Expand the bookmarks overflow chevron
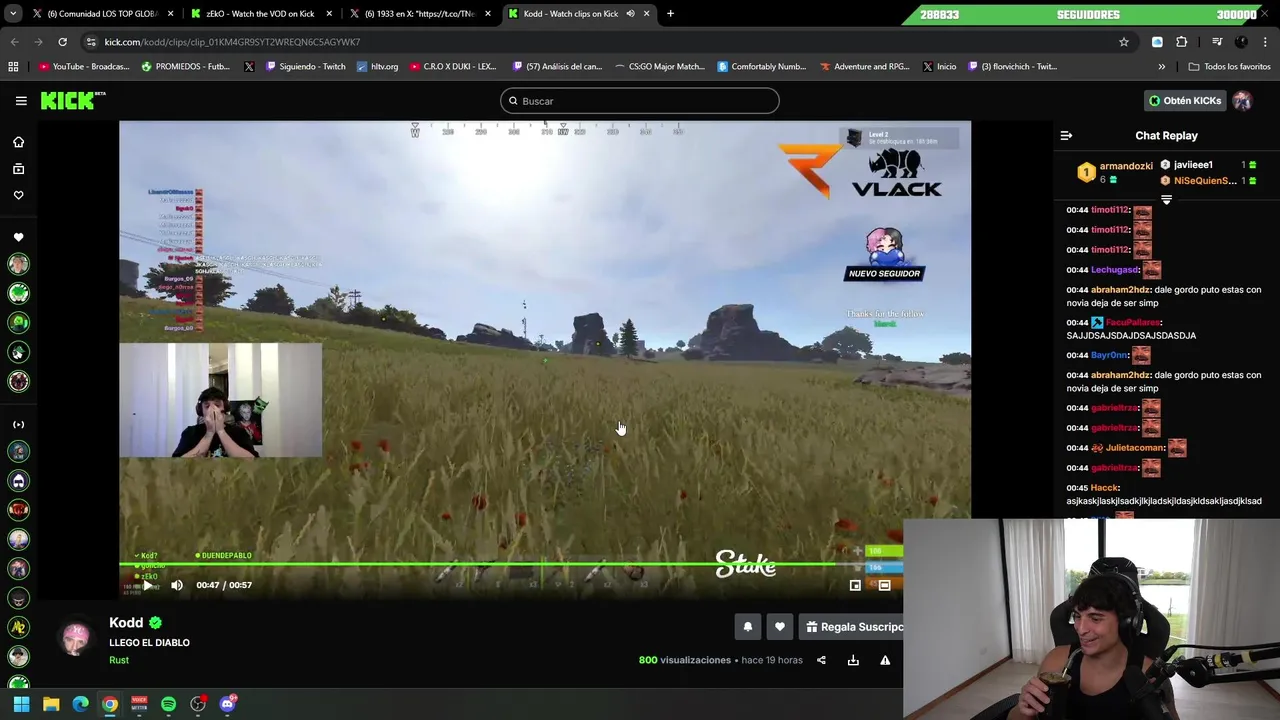This screenshot has height=720, width=1280. [1161, 67]
